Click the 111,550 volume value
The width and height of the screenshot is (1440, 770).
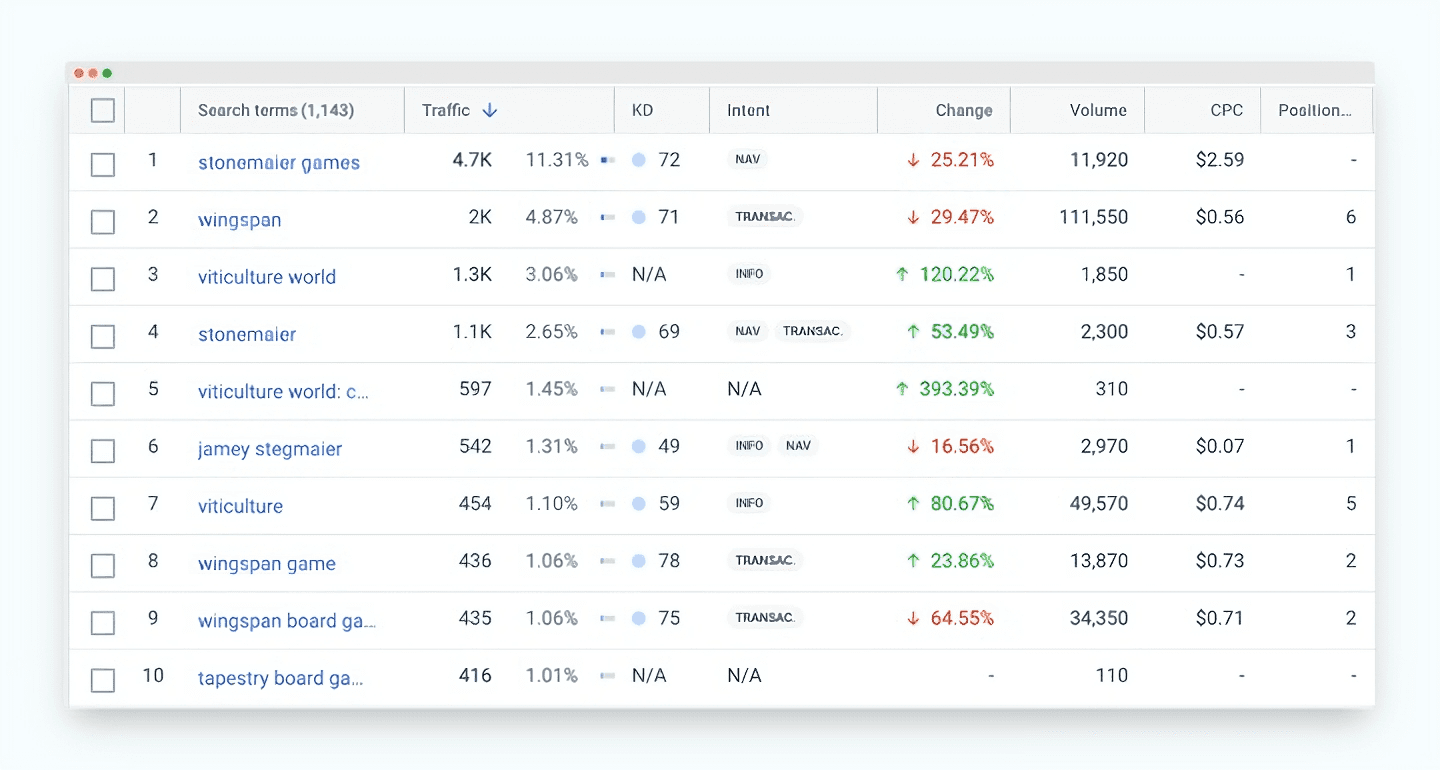coord(1093,217)
